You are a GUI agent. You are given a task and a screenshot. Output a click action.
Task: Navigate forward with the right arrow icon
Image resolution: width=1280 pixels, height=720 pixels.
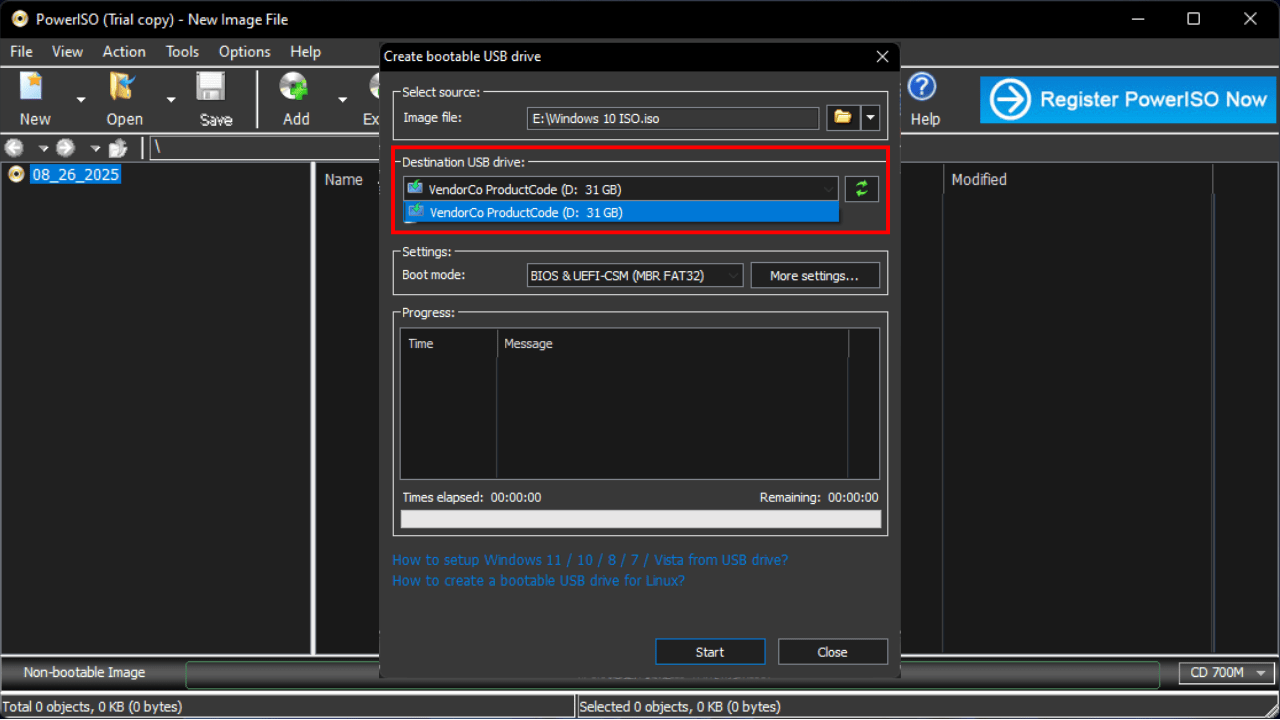(64, 147)
